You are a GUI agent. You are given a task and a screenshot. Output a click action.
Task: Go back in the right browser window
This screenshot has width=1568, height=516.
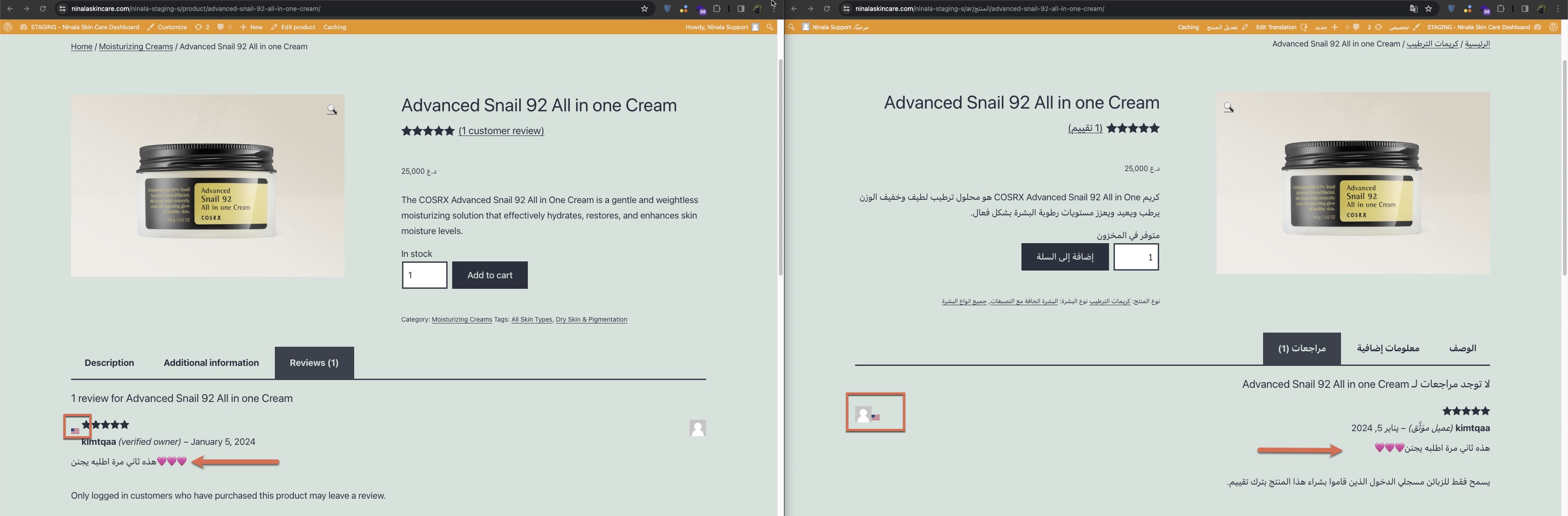tap(794, 9)
